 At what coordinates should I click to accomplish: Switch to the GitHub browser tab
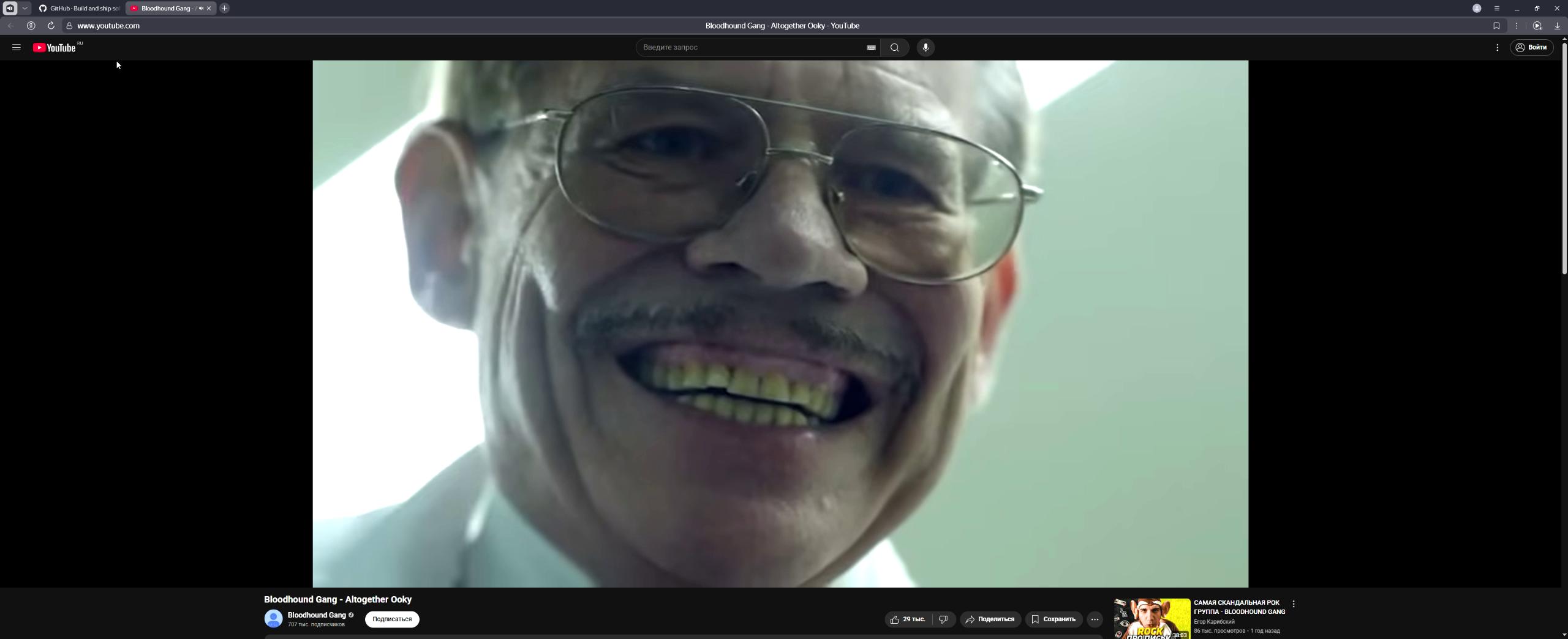[79, 9]
